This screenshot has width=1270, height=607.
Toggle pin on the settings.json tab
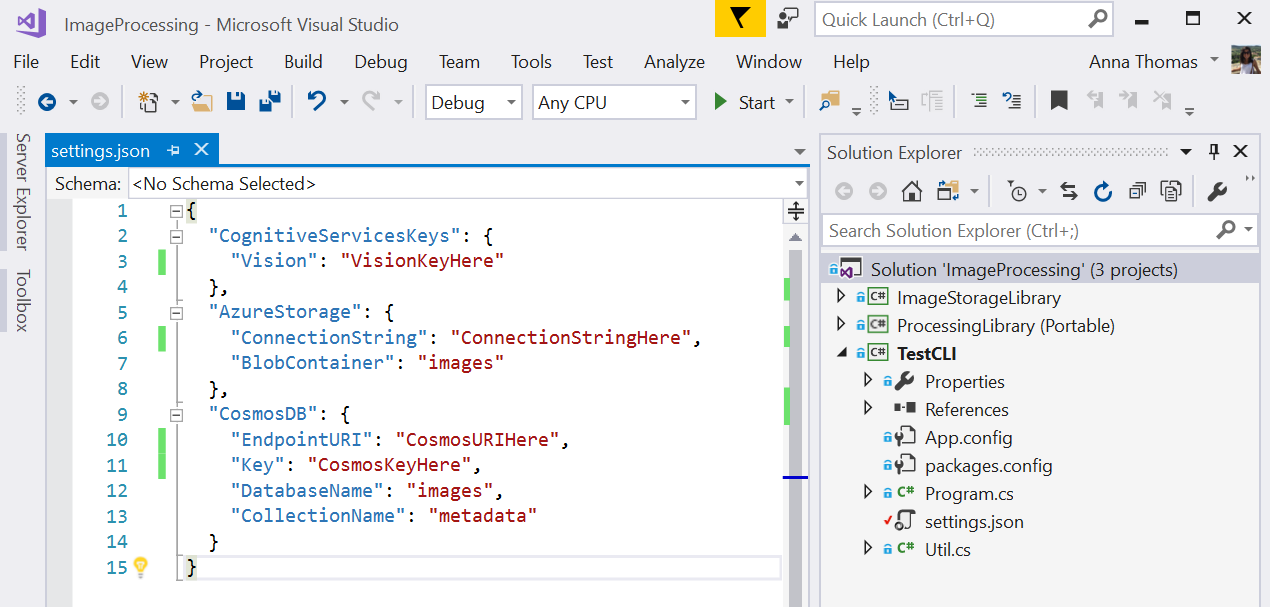tap(173, 150)
